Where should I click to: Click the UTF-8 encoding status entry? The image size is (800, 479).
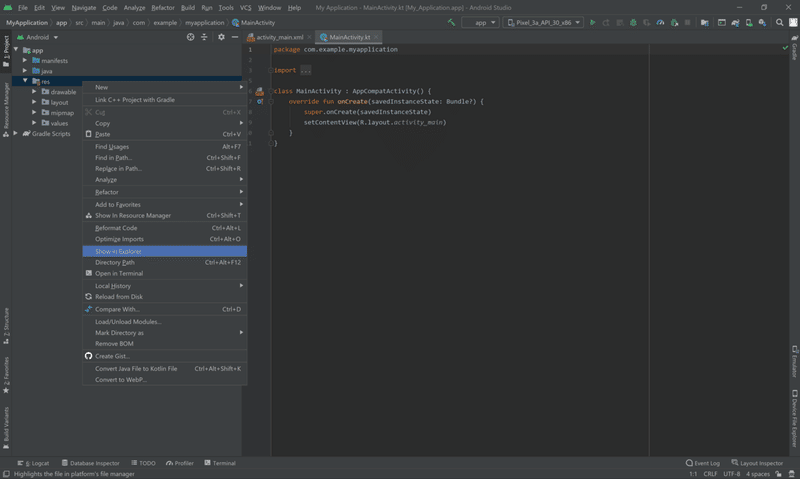731,474
